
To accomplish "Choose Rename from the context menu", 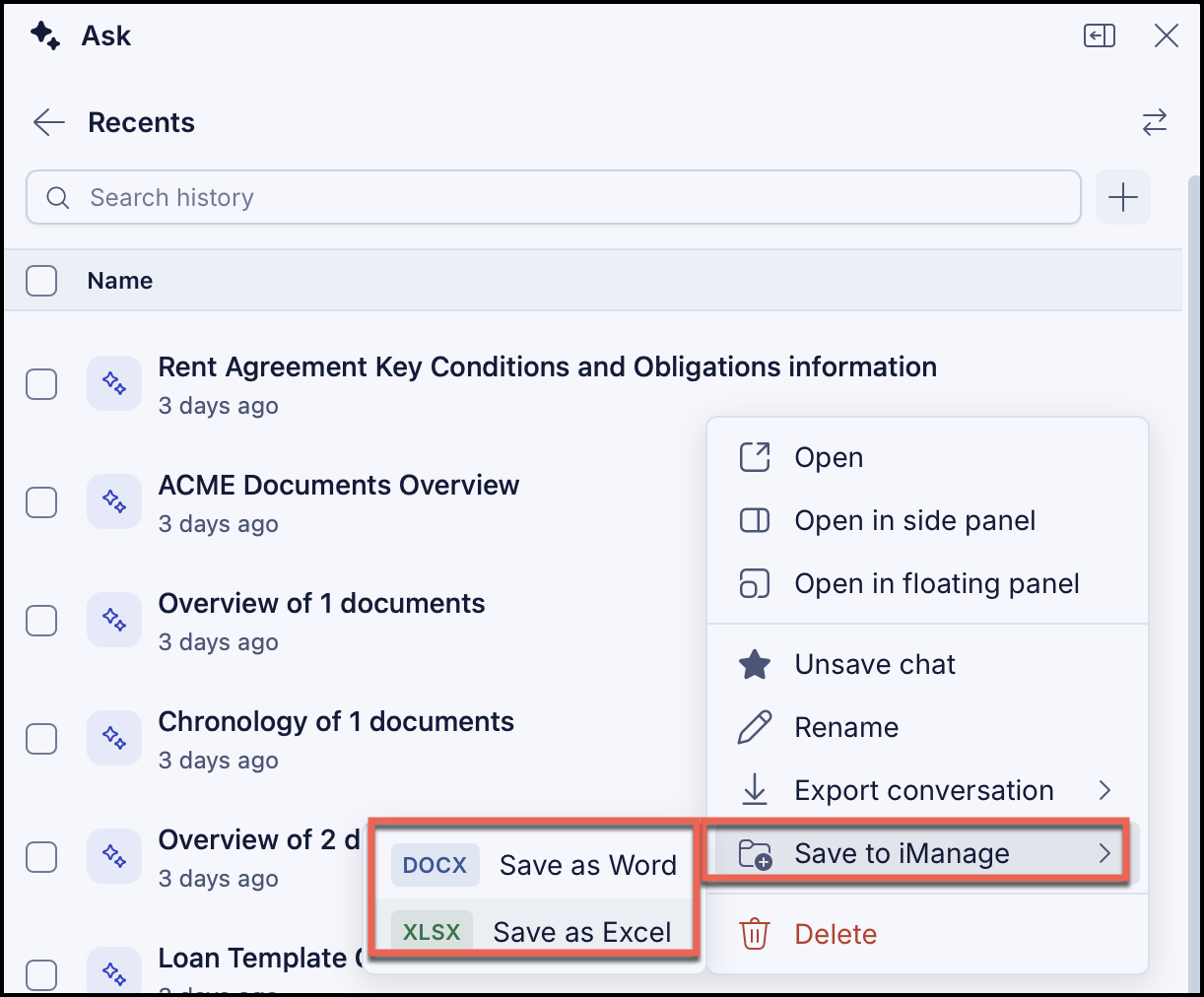I will tap(928, 728).
